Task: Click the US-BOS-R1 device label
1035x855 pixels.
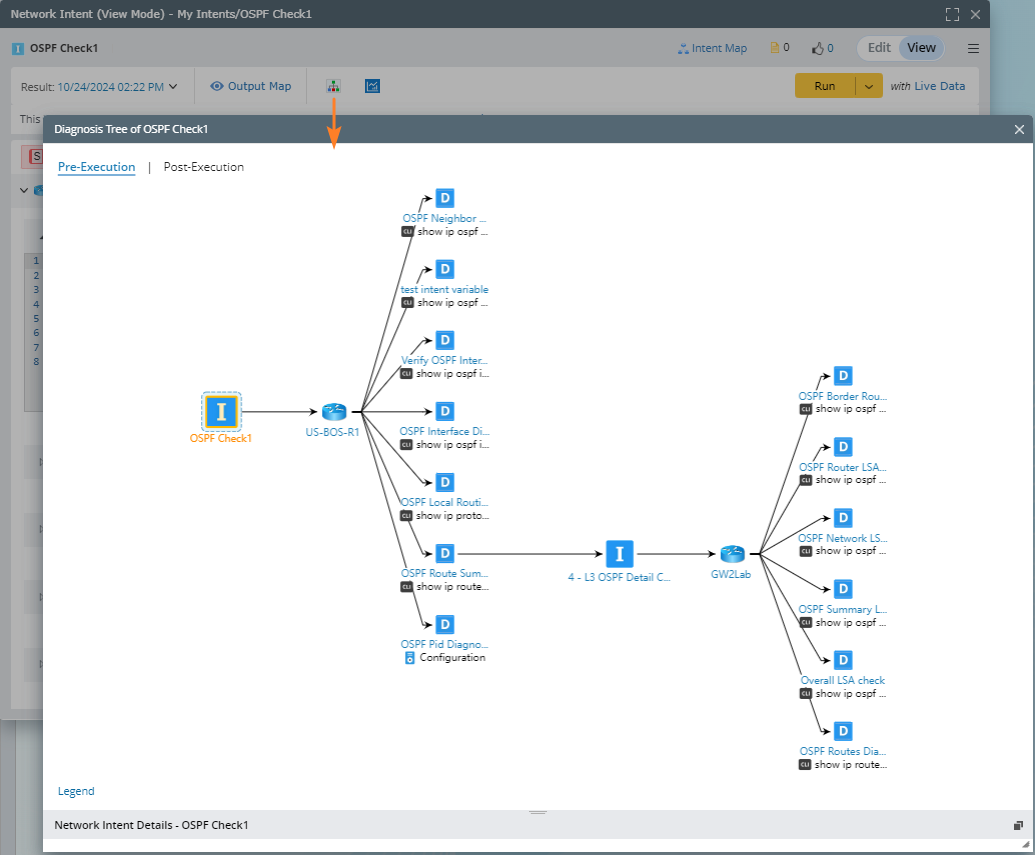Action: pos(332,432)
